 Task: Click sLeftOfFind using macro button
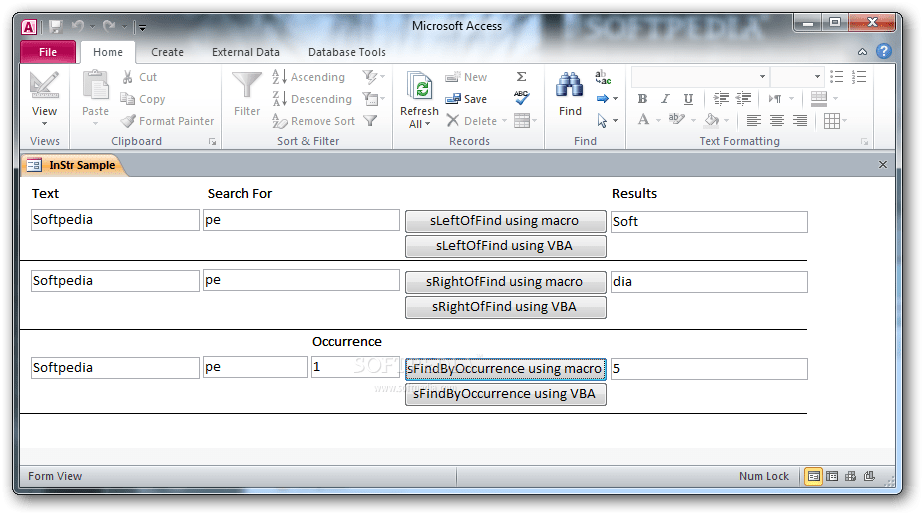[x=506, y=221]
